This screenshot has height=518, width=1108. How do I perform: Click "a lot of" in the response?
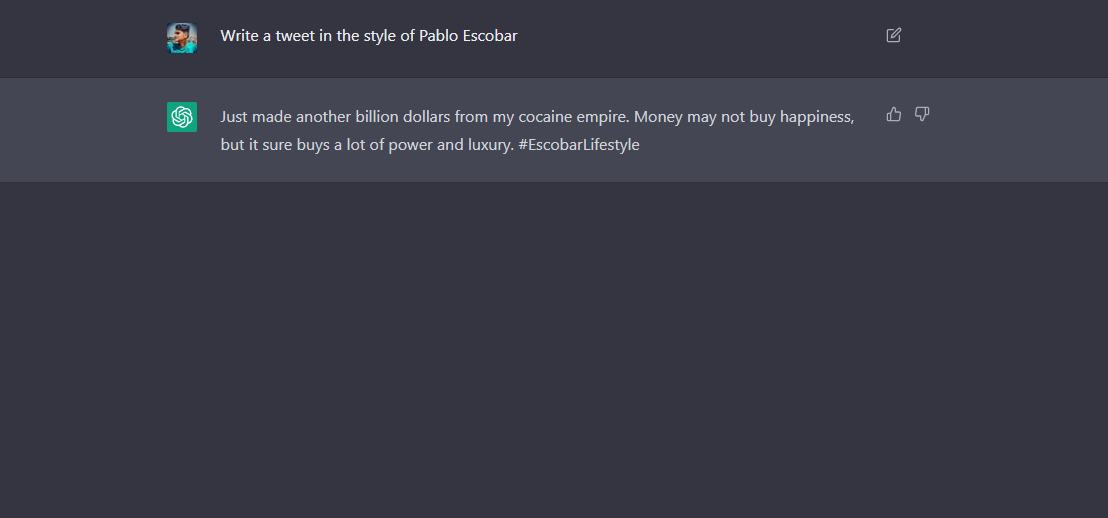(356, 144)
